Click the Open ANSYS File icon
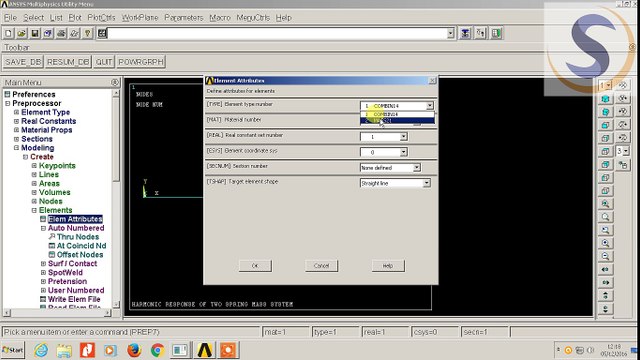Viewport: 640px width, 360px height. [x=21, y=33]
